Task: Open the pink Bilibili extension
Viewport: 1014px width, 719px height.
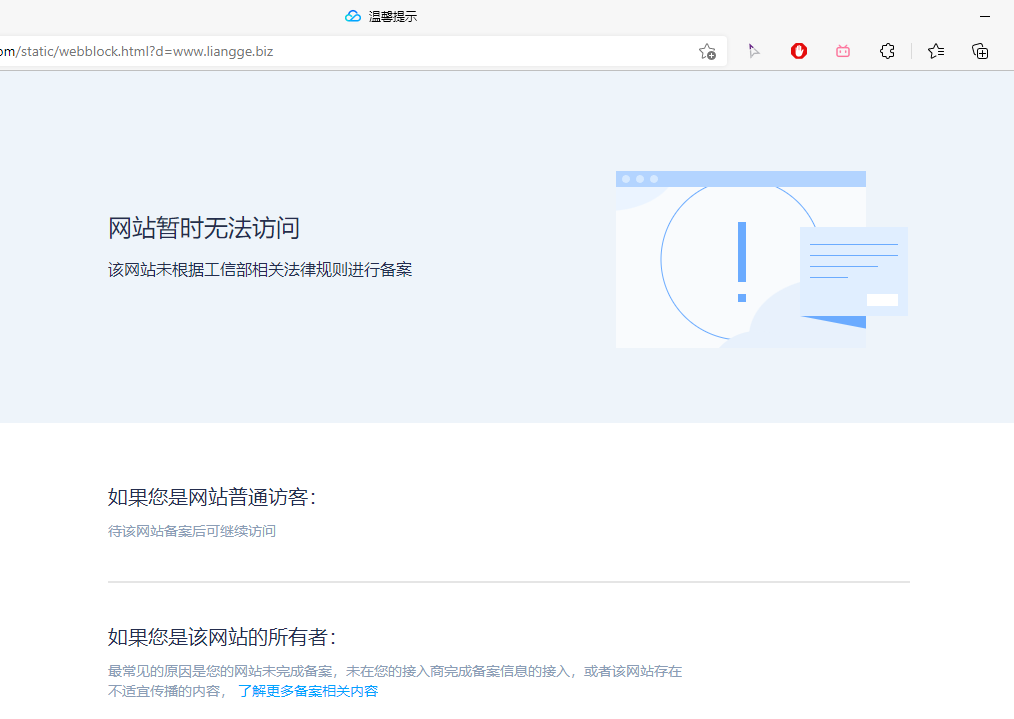Action: [x=842, y=50]
